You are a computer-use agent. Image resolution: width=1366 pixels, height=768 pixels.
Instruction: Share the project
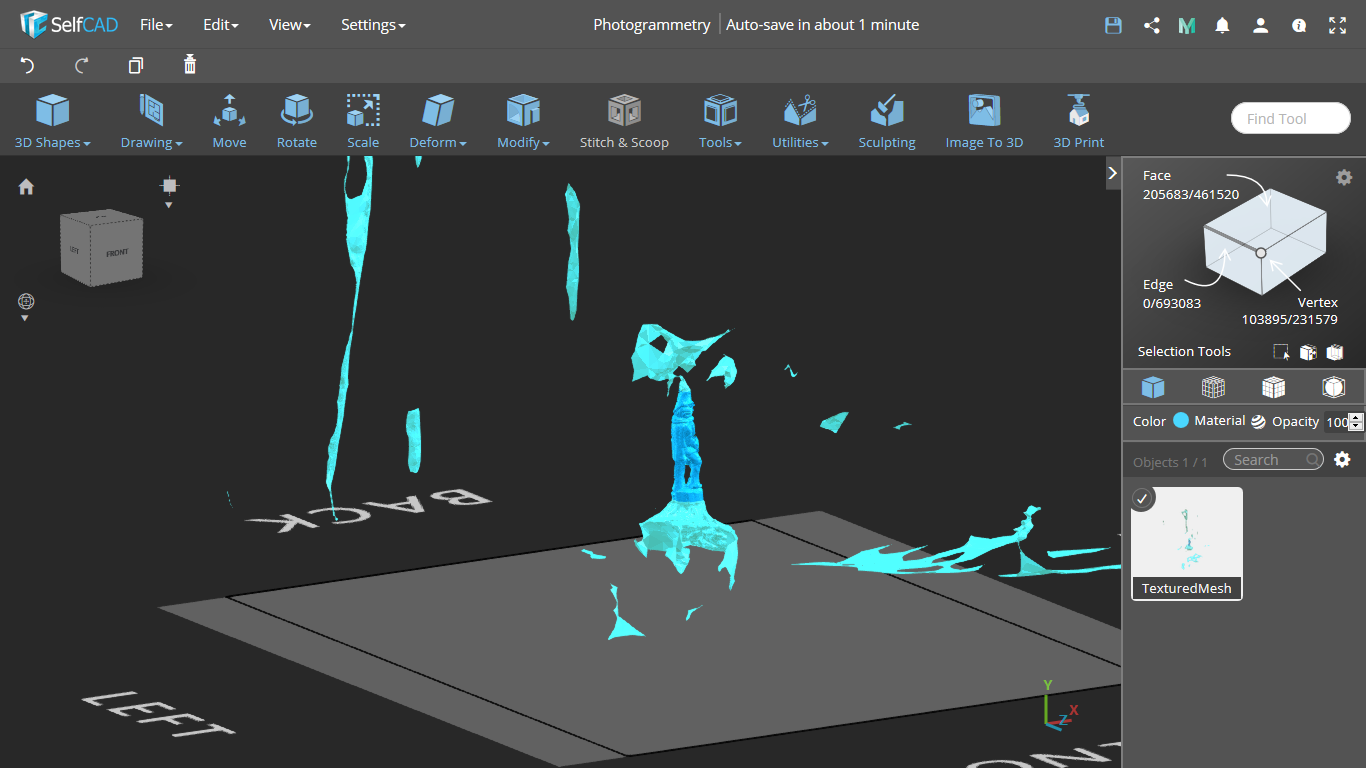(x=1151, y=26)
